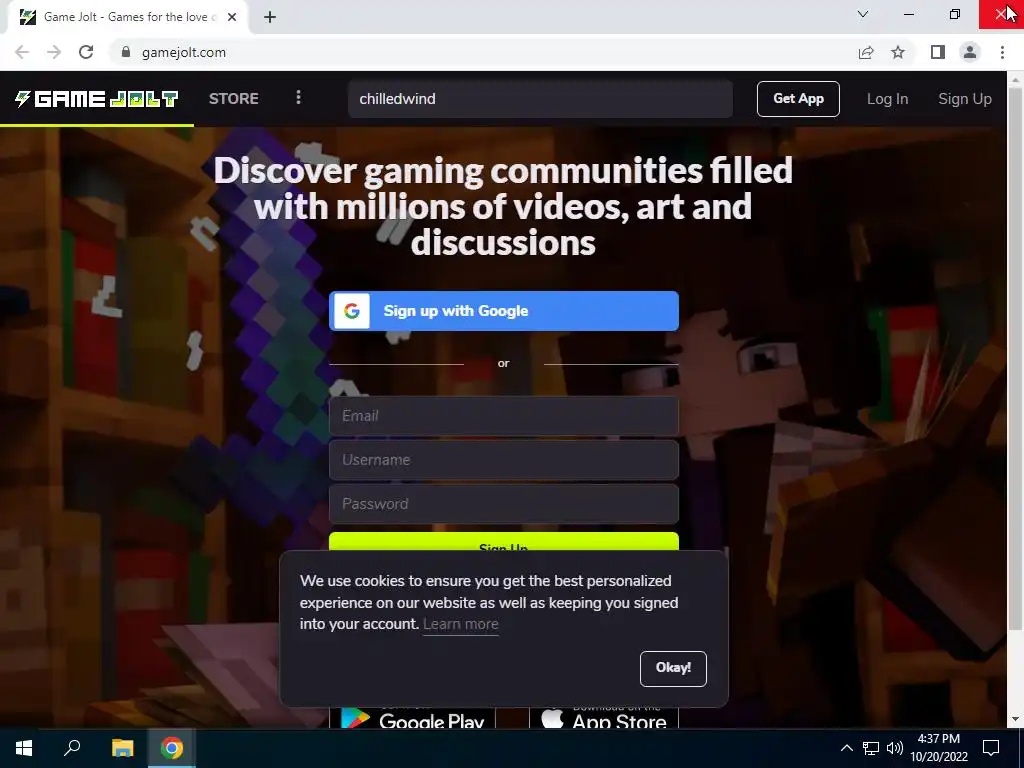Screen dimensions: 1024x768
Task: Focus the search box containing chilledwind
Action: point(540,99)
